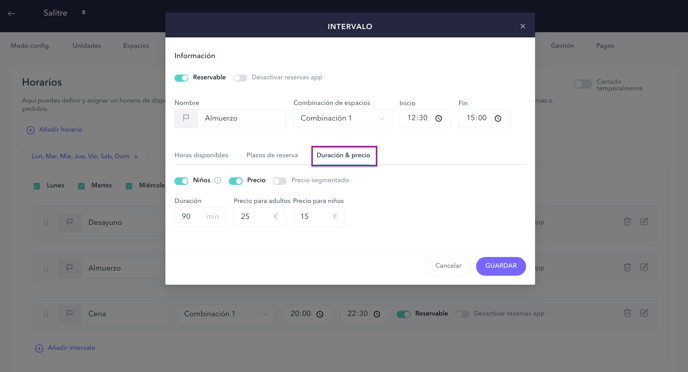
Task: Remove the Lun–Dom schedule tab with its x
Action: coord(136,157)
